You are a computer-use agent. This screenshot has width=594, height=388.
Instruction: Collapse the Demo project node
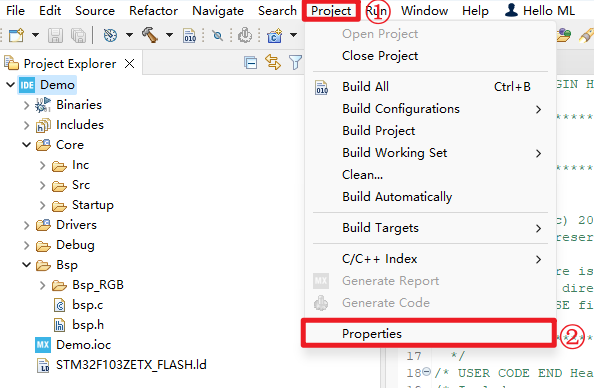tap(10, 84)
